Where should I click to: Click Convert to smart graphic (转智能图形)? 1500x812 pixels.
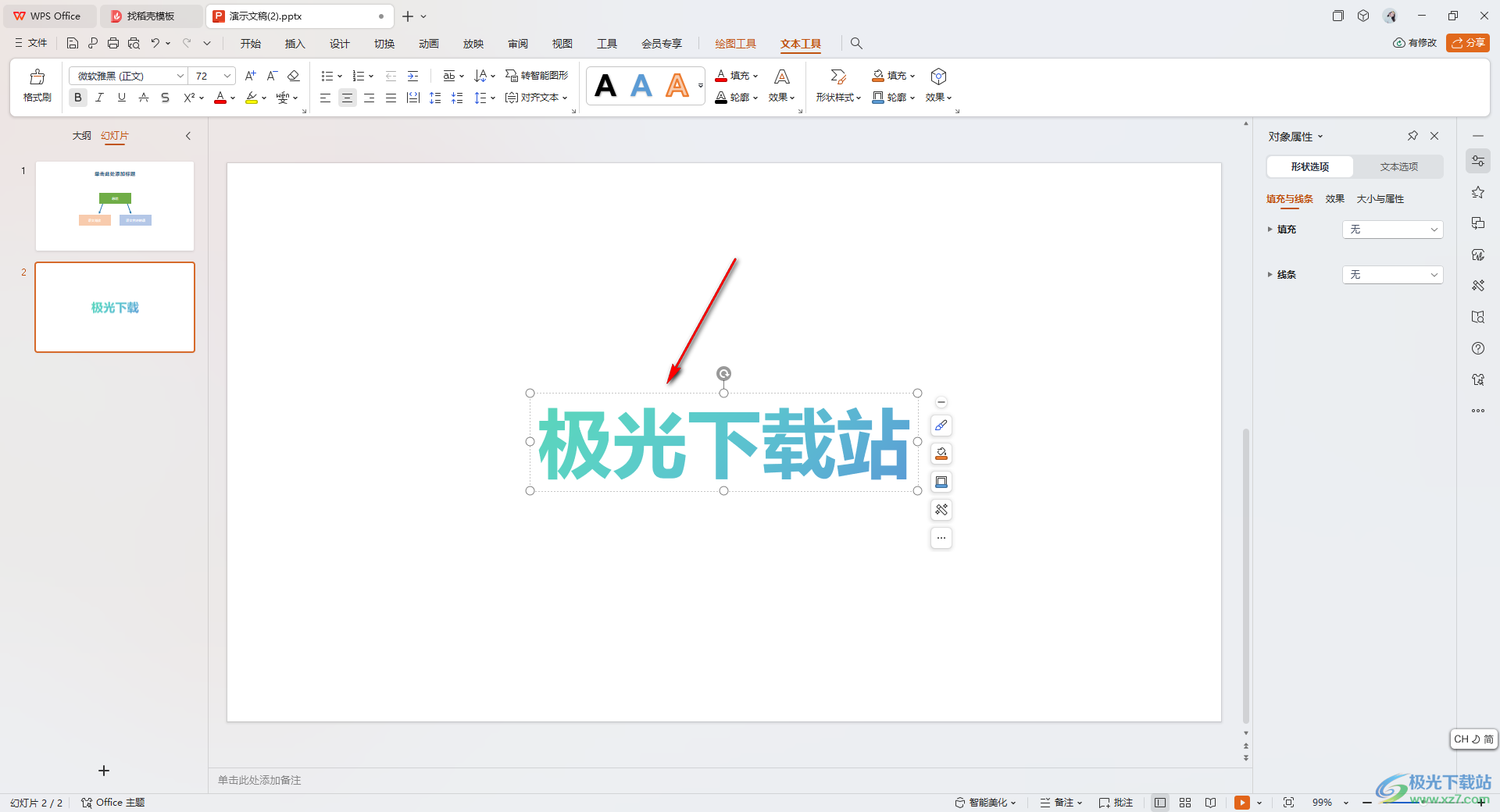point(537,76)
